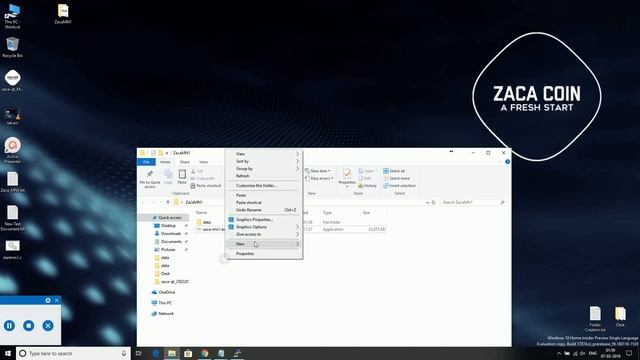This screenshot has height=360, width=640.
Task: Click Select all in the ribbon
Action: click(x=394, y=171)
